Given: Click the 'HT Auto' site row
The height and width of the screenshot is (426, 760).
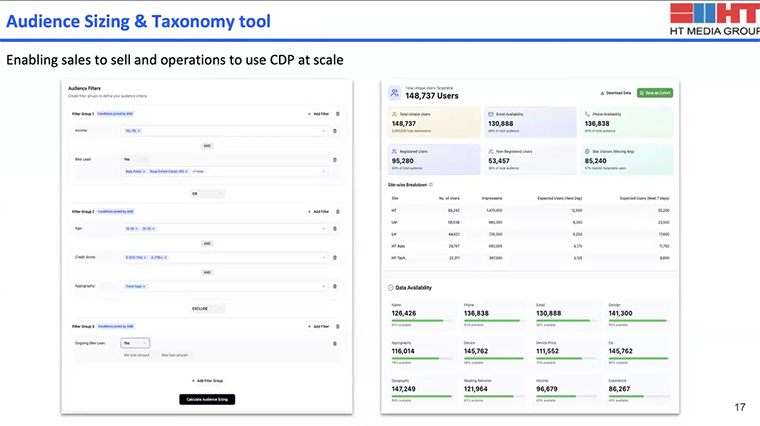Looking at the screenshot, I should tap(530, 246).
